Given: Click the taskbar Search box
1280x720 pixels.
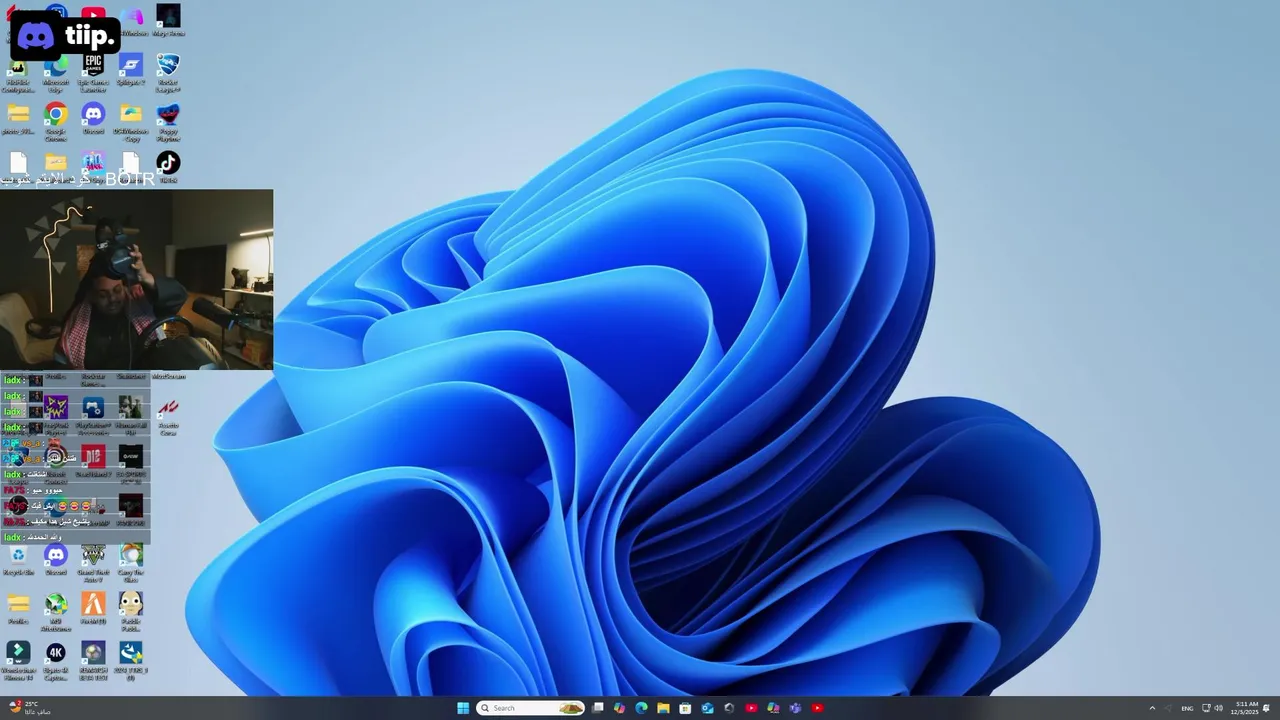Looking at the screenshot, I should [x=530, y=708].
